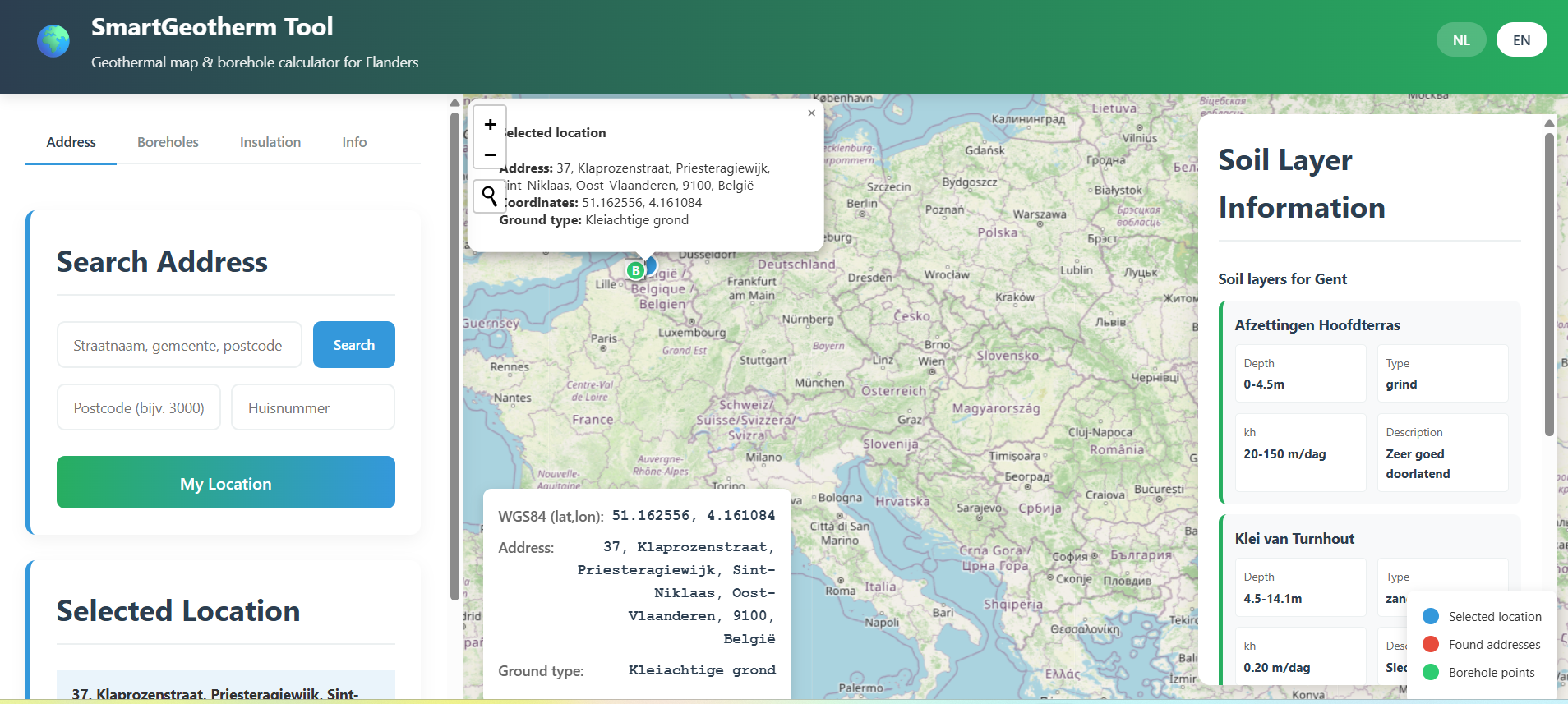Click the red Found addresses legend dot
Viewport: 1568px width, 704px height.
[x=1431, y=644]
